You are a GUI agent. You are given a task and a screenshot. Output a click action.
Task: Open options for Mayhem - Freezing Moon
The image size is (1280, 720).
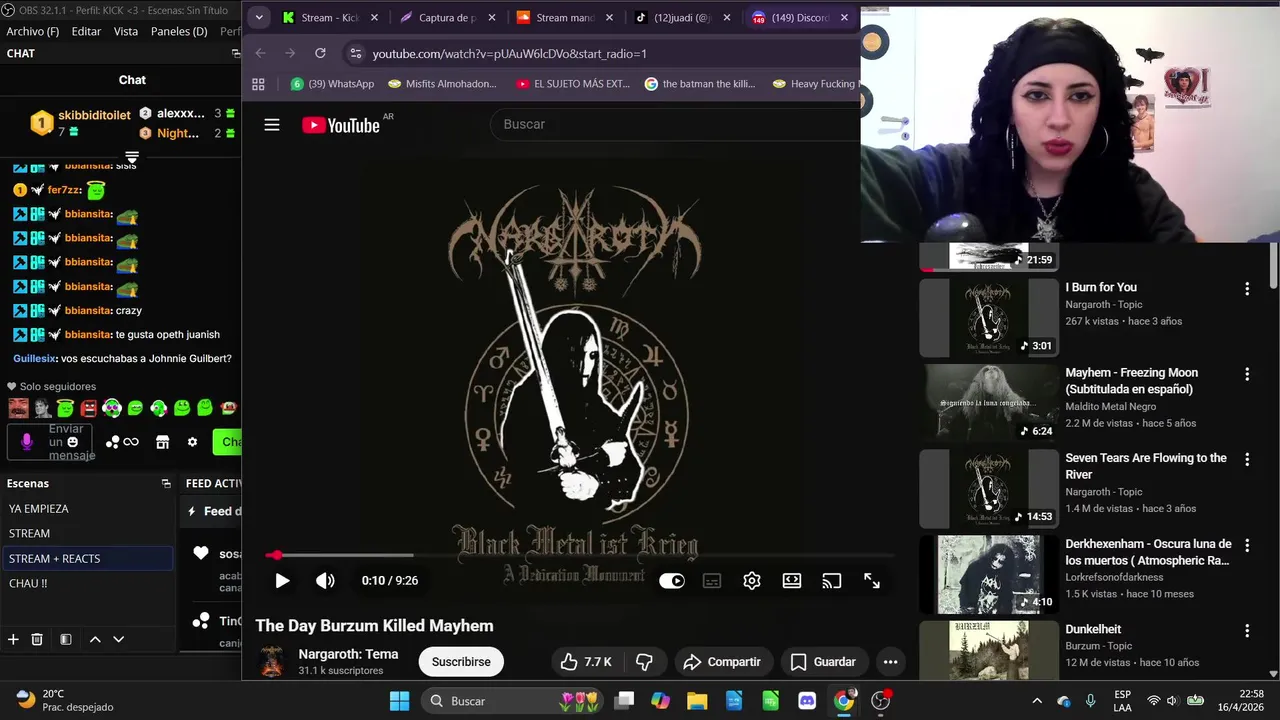pyautogui.click(x=1247, y=375)
